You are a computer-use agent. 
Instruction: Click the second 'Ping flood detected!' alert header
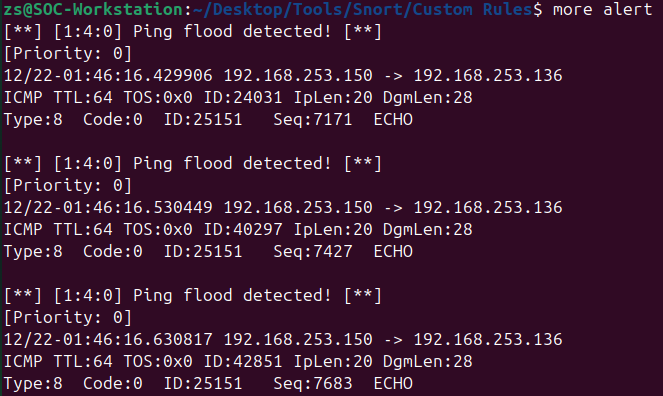pyautogui.click(x=193, y=164)
